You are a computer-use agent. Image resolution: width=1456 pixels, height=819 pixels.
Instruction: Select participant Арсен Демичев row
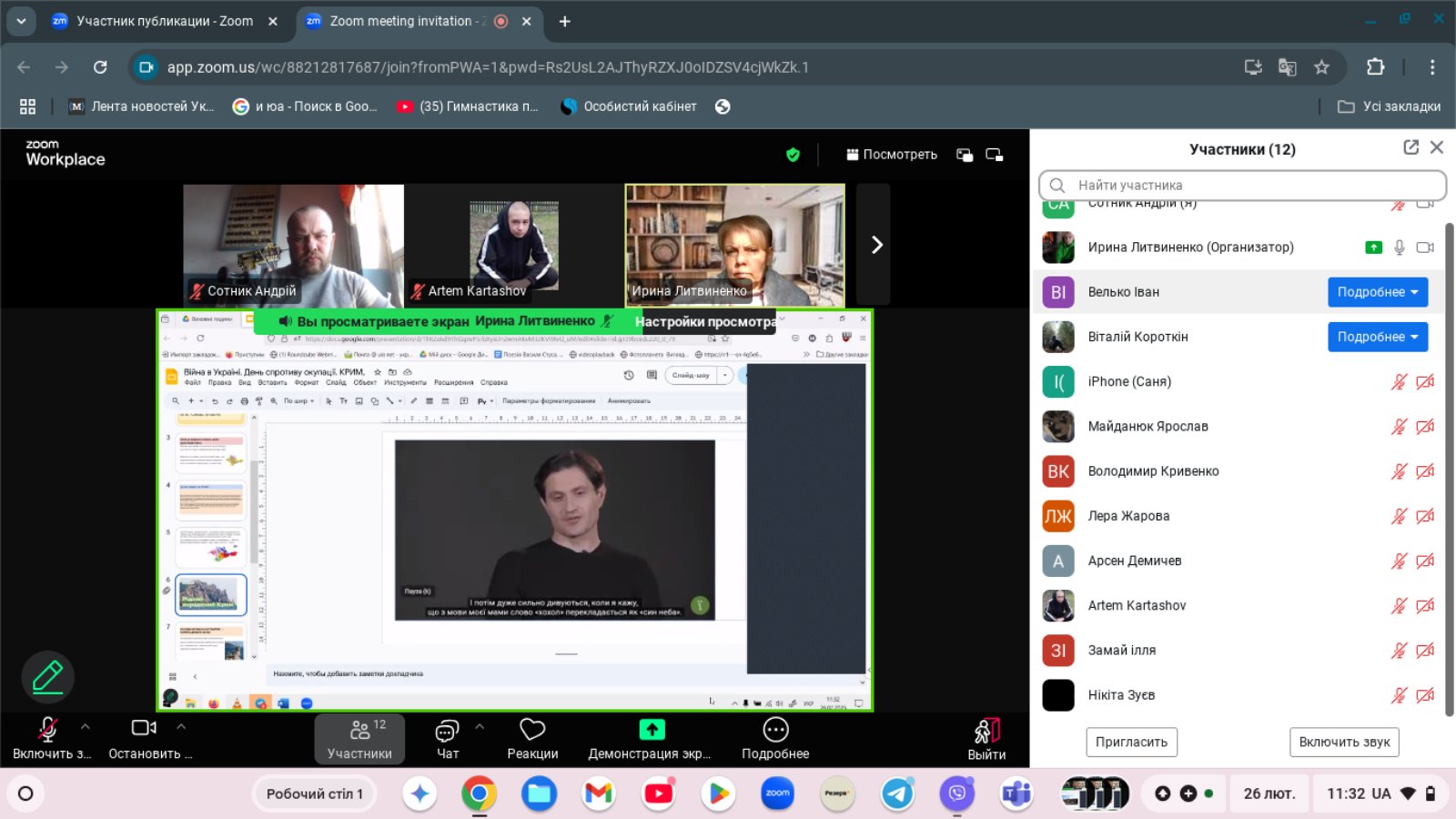pyautogui.click(x=1238, y=561)
